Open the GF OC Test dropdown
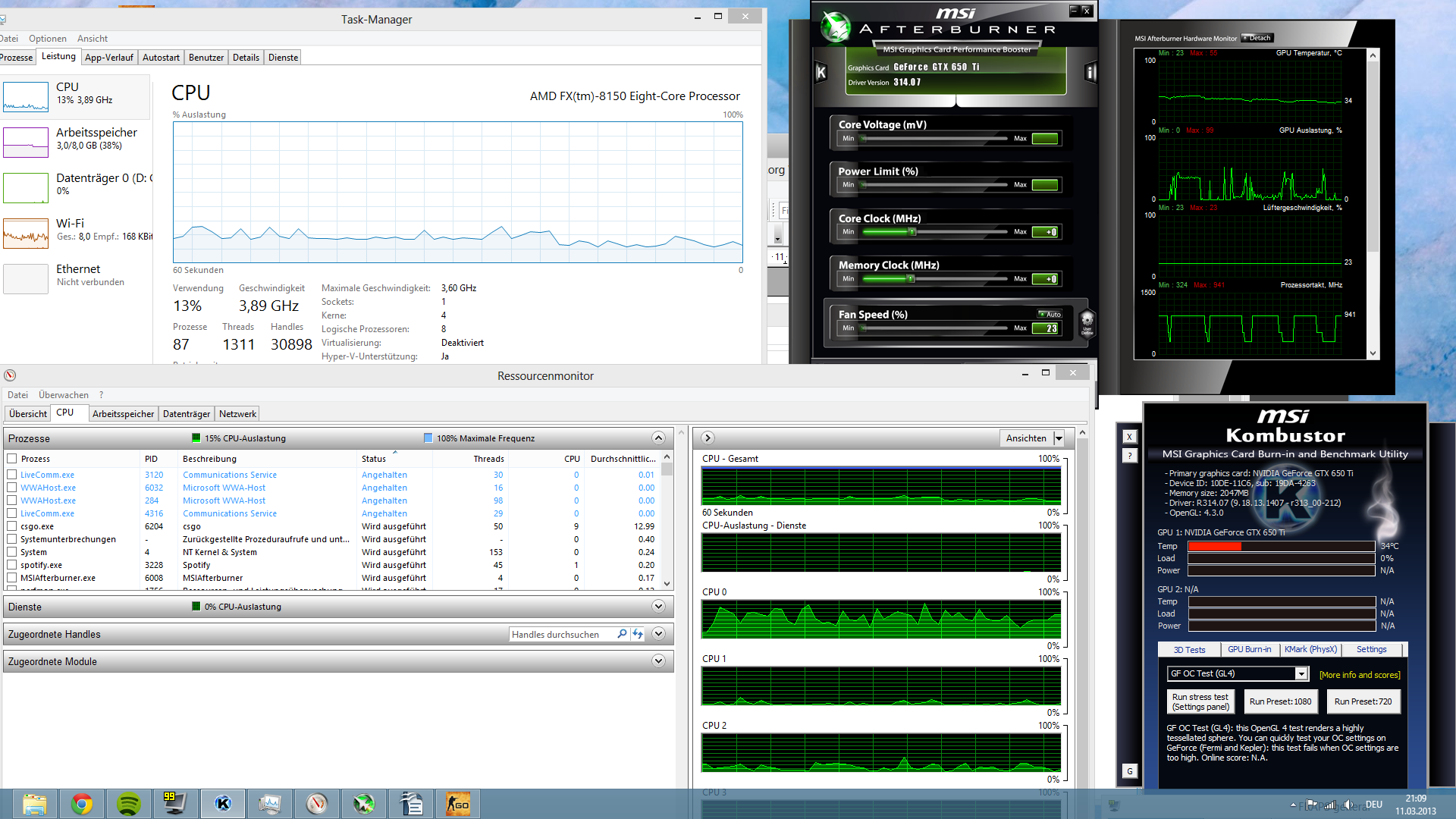Screen dimensions: 1456x819 click(1301, 673)
